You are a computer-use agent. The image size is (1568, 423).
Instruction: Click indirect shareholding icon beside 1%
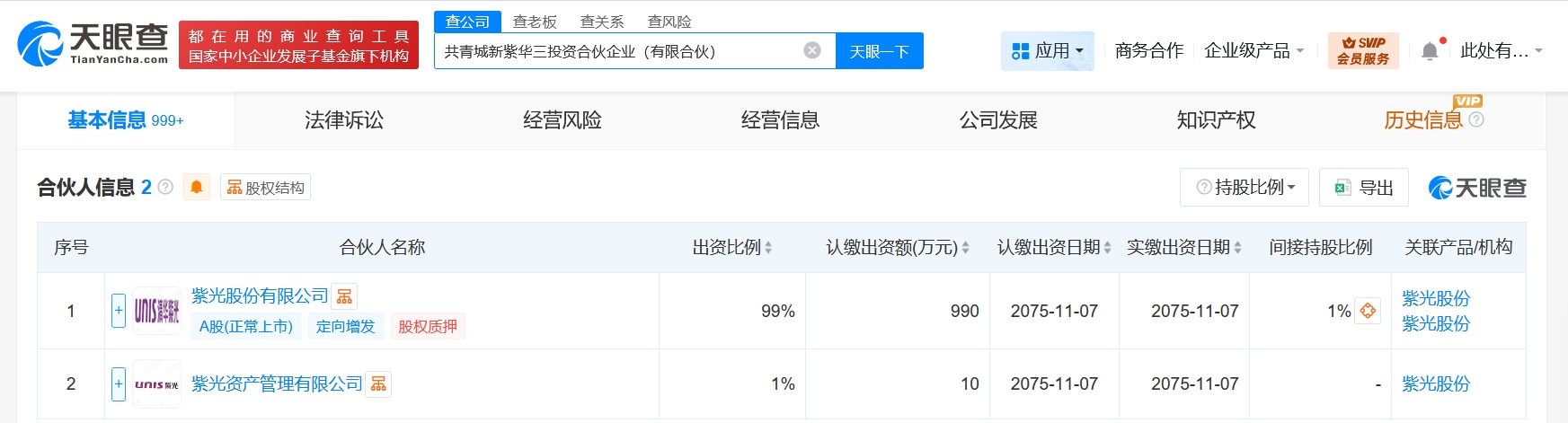1367,311
